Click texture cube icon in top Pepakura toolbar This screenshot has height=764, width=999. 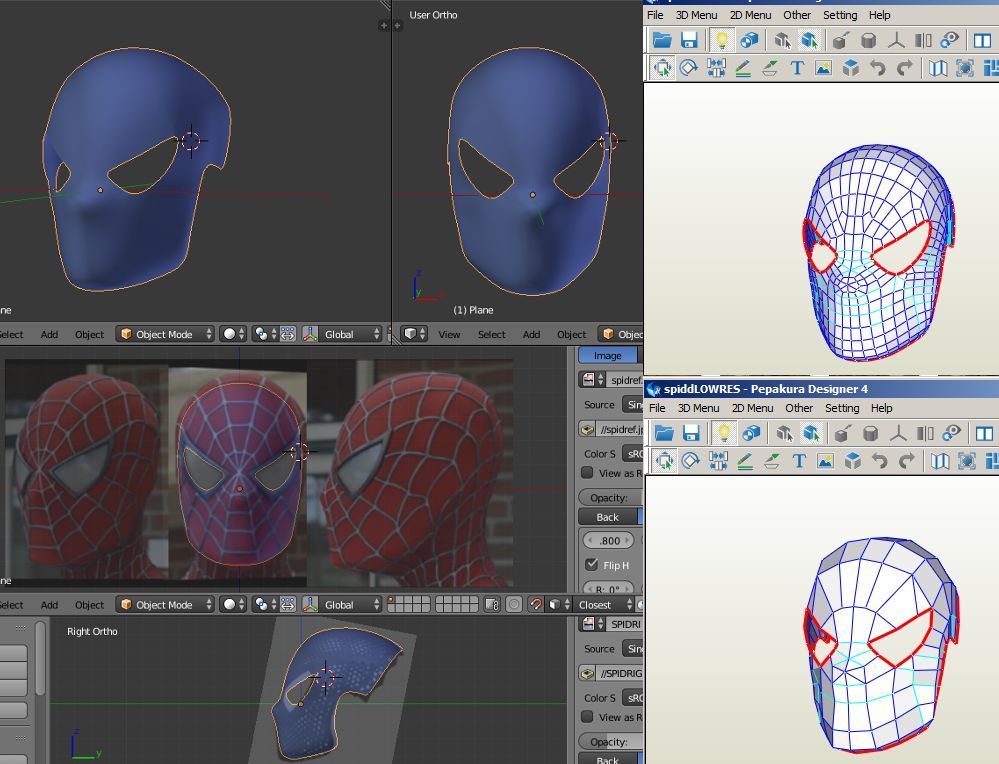coord(749,40)
